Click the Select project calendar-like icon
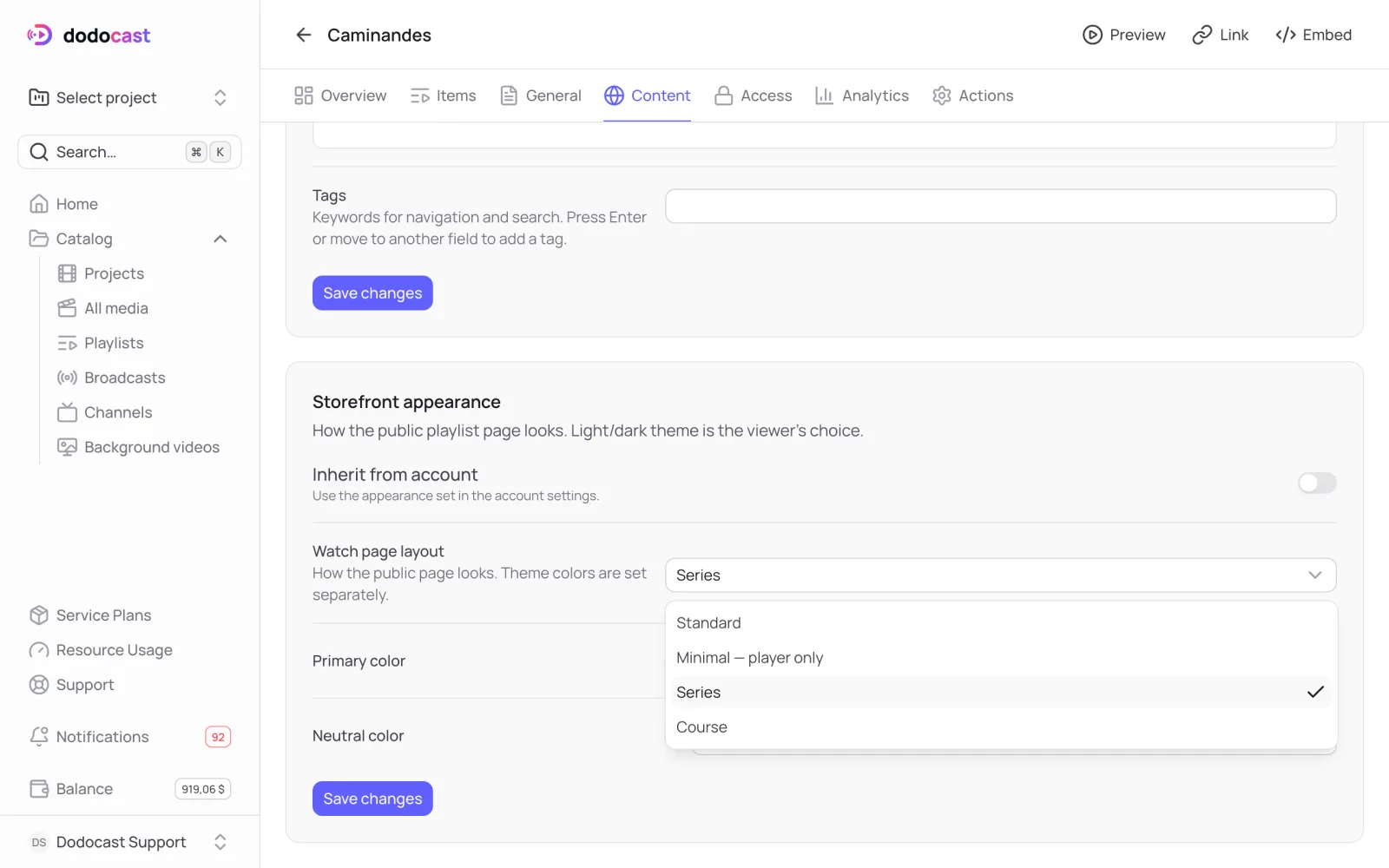 (x=39, y=97)
